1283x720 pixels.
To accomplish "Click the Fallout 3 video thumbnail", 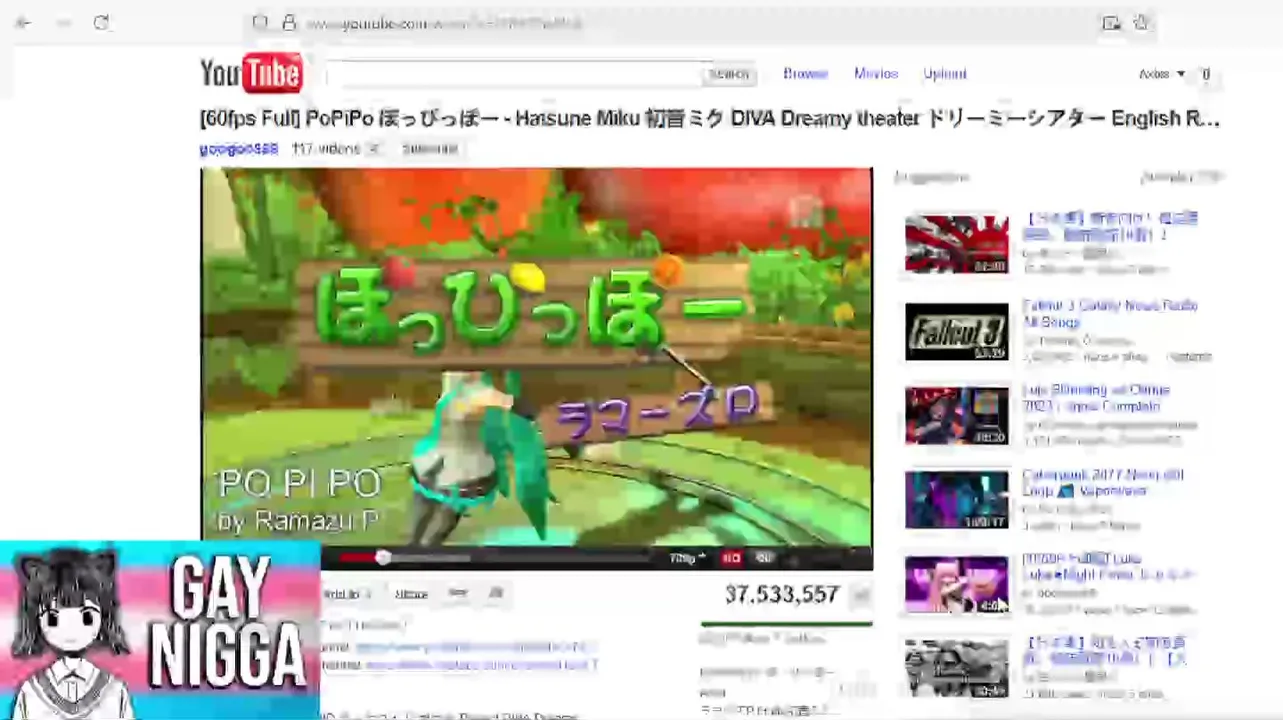I will pos(957,331).
